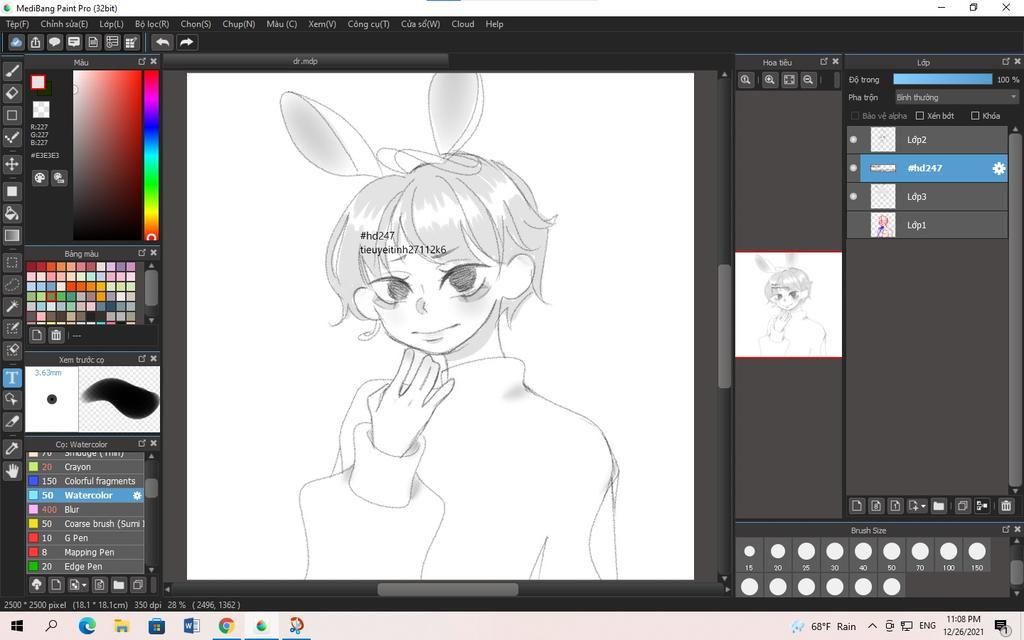The image size is (1024, 640).
Task: Choose brush size 50 preset
Action: pos(891,556)
